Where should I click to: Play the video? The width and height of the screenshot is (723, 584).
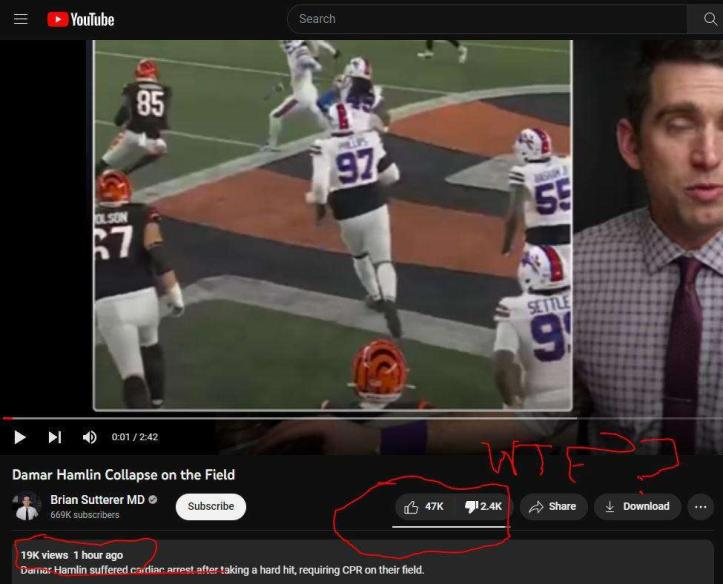[x=20, y=437]
